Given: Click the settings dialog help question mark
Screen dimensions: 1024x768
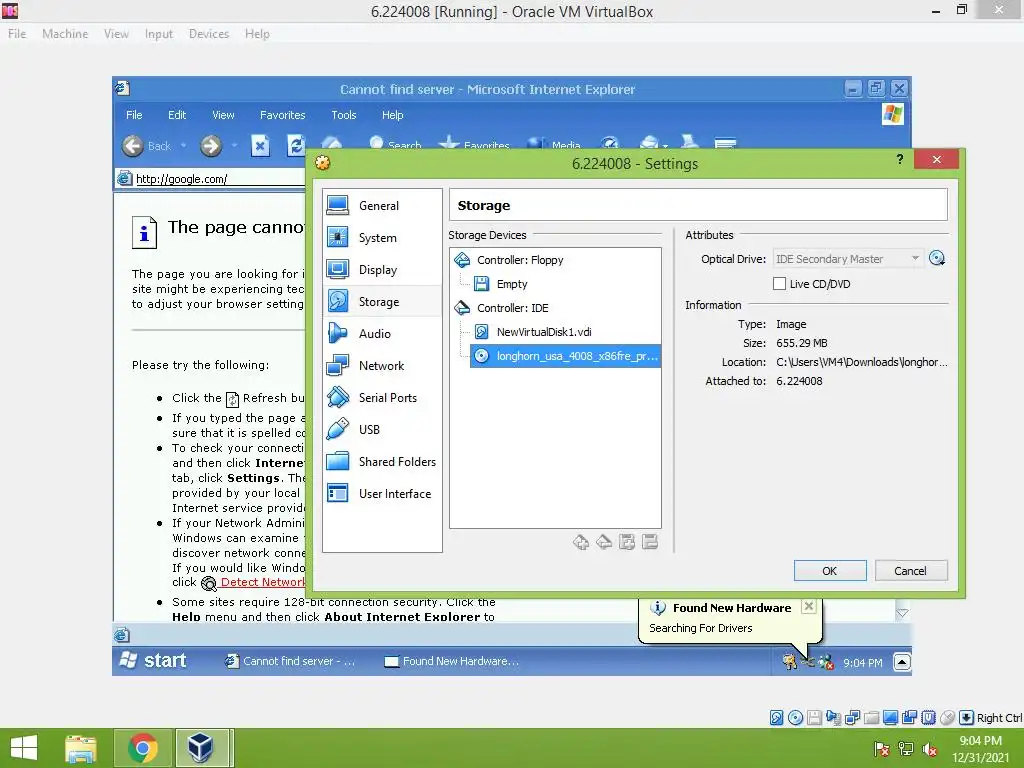Looking at the screenshot, I should (900, 159).
